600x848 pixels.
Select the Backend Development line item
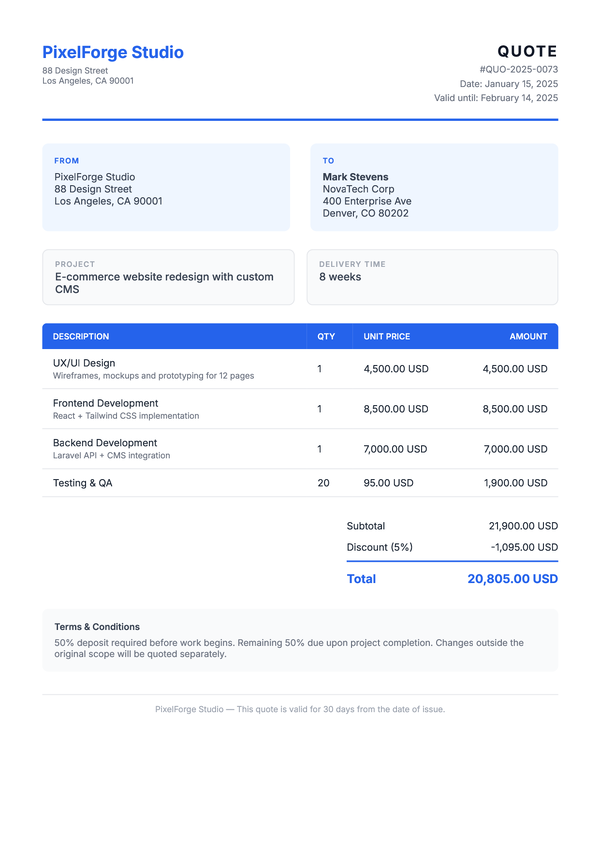[105, 443]
